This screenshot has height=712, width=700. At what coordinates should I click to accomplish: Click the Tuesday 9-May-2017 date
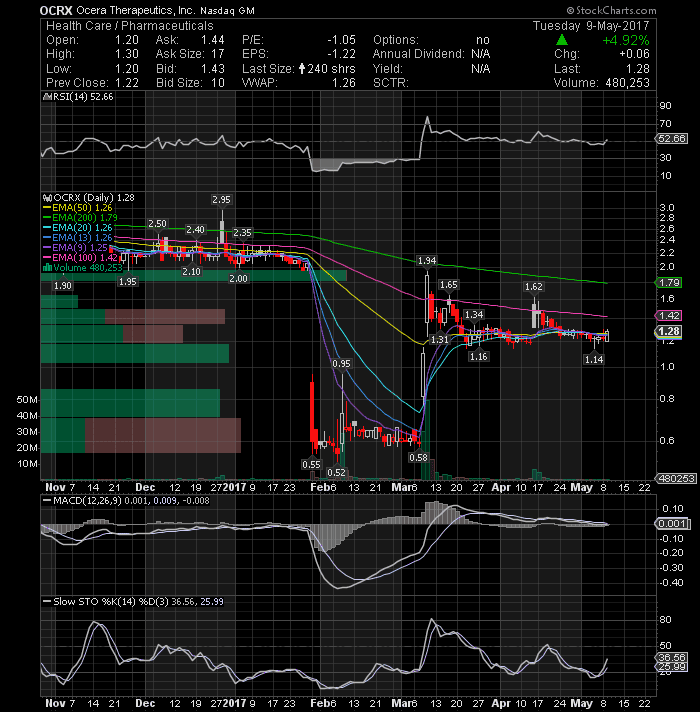click(x=591, y=25)
